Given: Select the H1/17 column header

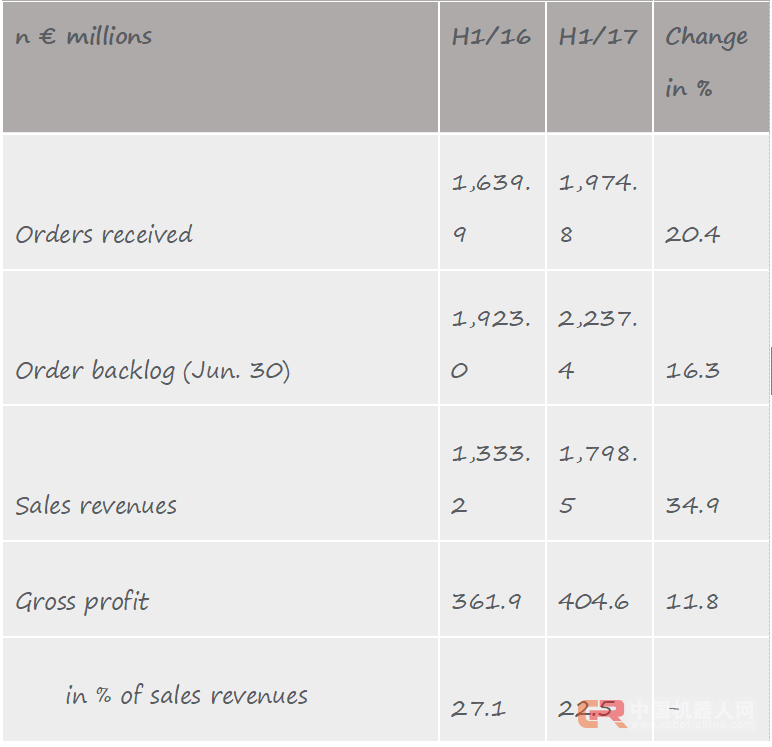Looking at the screenshot, I should (598, 37).
